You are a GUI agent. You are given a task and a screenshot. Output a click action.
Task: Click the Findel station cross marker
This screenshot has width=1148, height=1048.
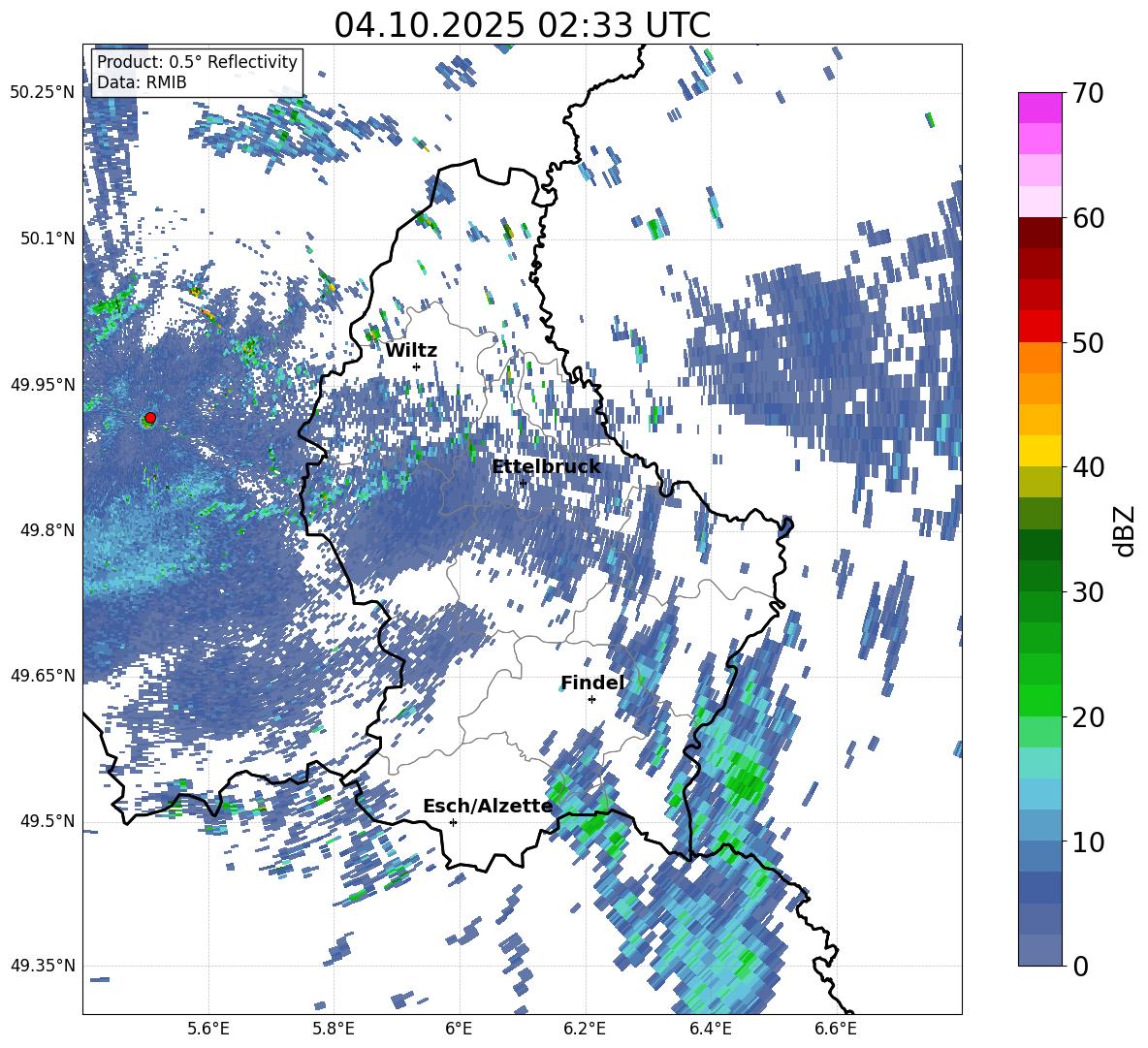tap(591, 700)
